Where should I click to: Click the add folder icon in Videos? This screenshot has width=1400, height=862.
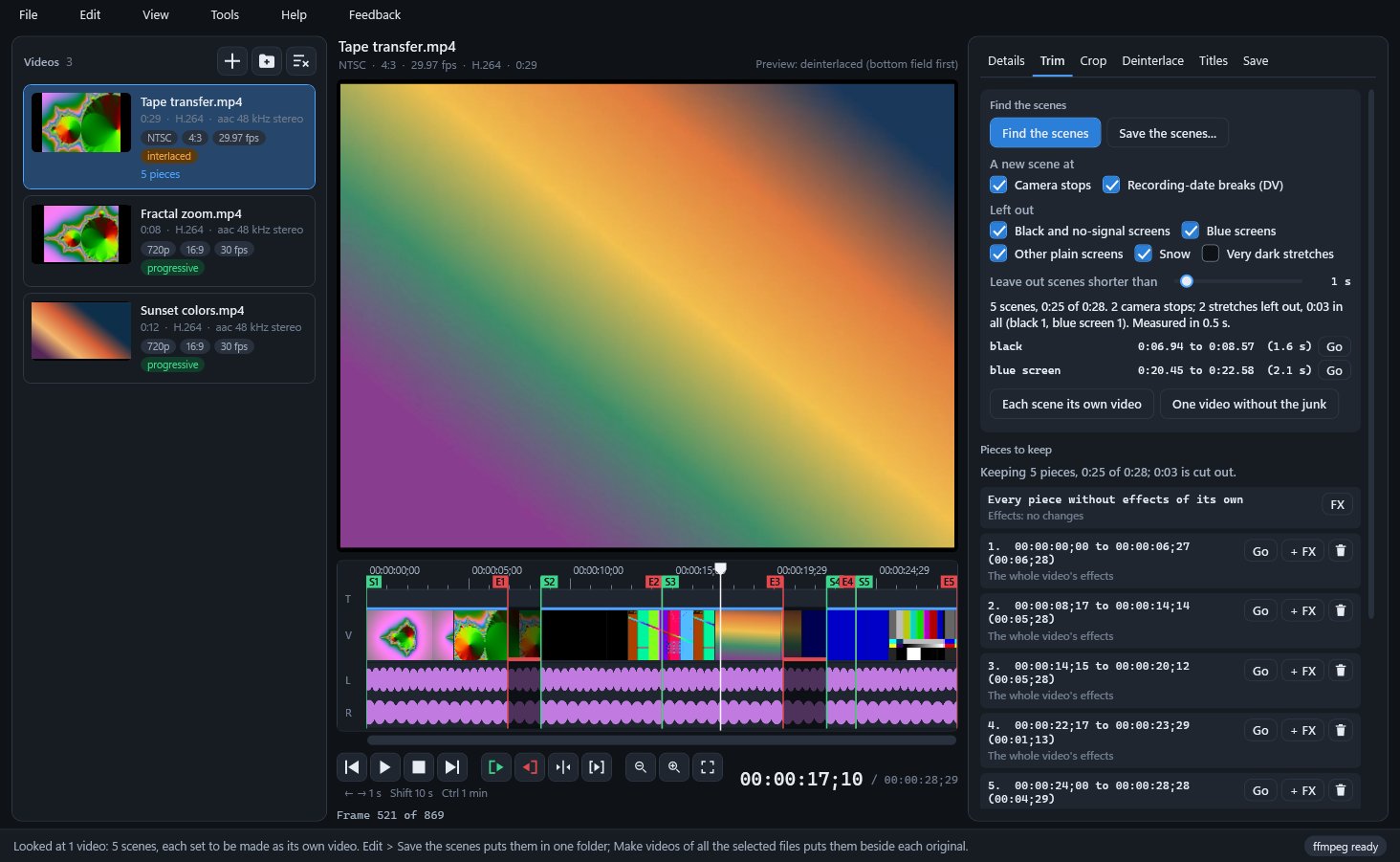click(267, 61)
